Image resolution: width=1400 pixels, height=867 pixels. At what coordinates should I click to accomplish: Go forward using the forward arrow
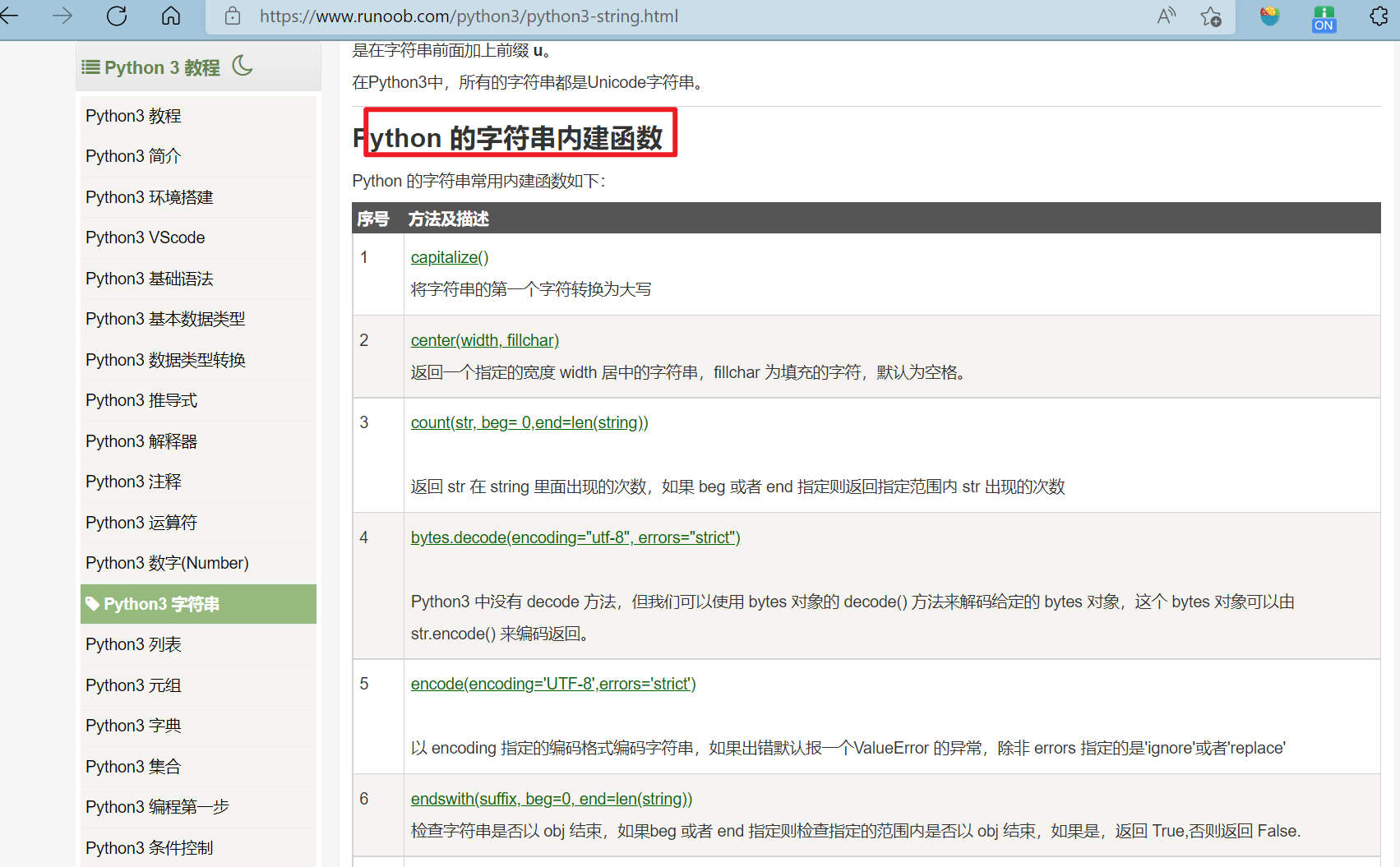[x=62, y=16]
